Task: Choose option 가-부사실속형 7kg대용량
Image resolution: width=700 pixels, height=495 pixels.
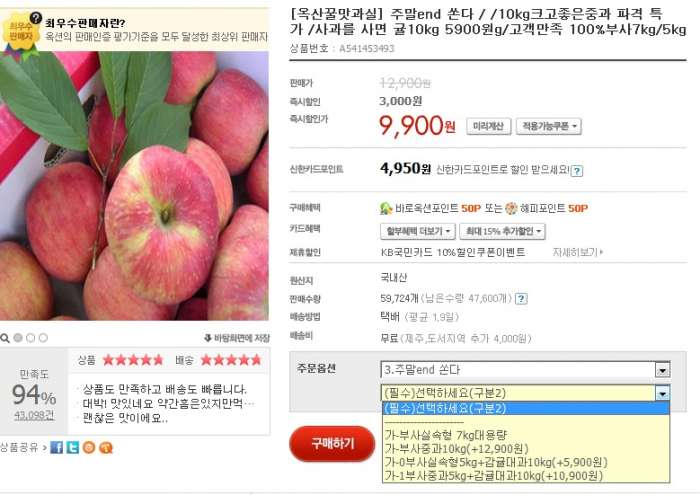Action: pyautogui.click(x=446, y=435)
